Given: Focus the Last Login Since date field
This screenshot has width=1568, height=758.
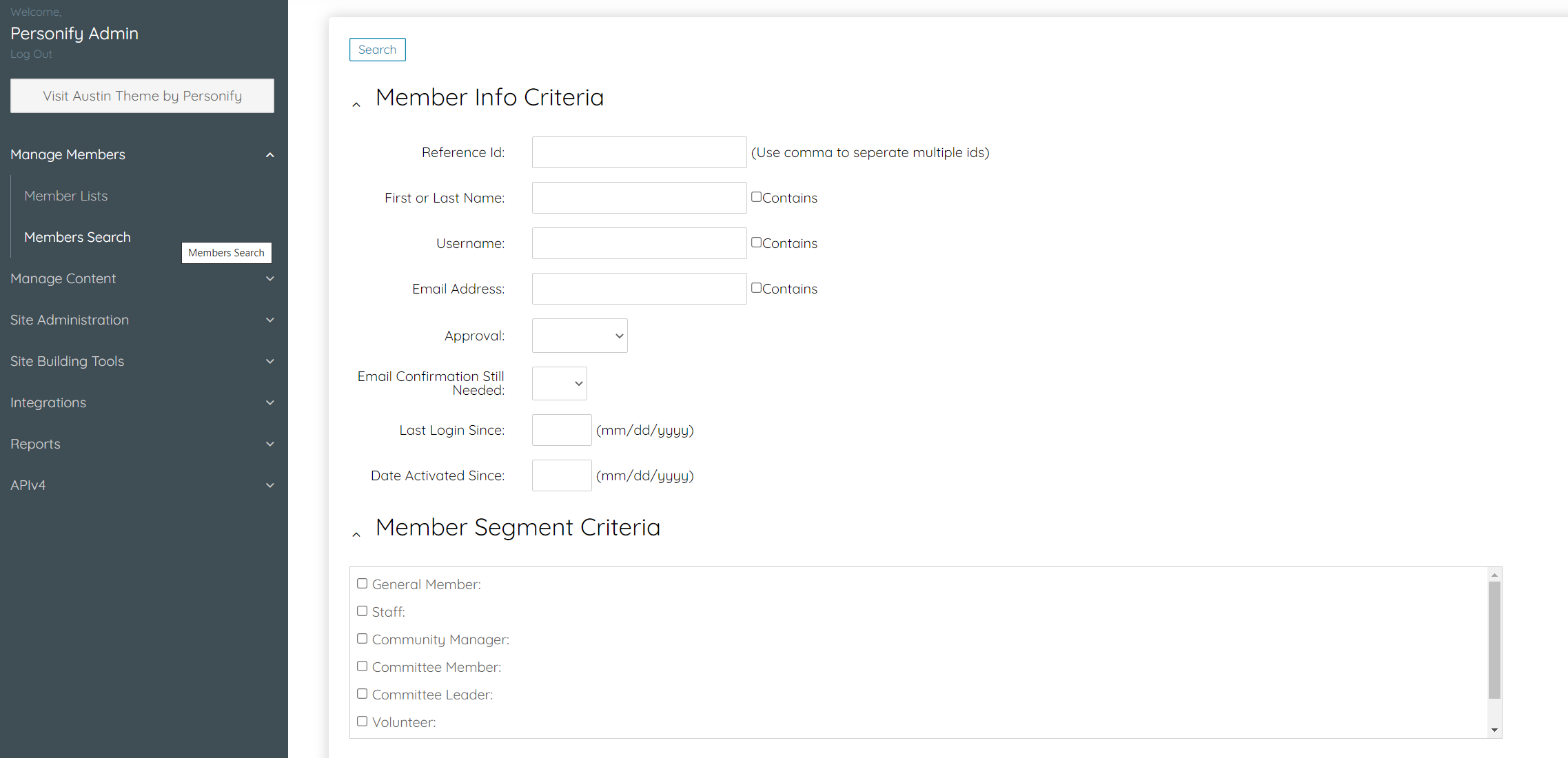Looking at the screenshot, I should [x=562, y=430].
